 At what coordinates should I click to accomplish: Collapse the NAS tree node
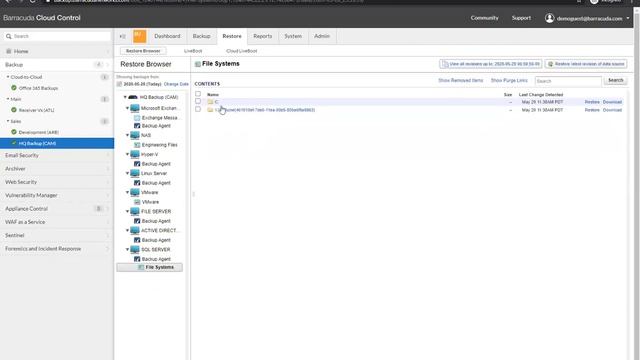pyautogui.click(x=127, y=135)
